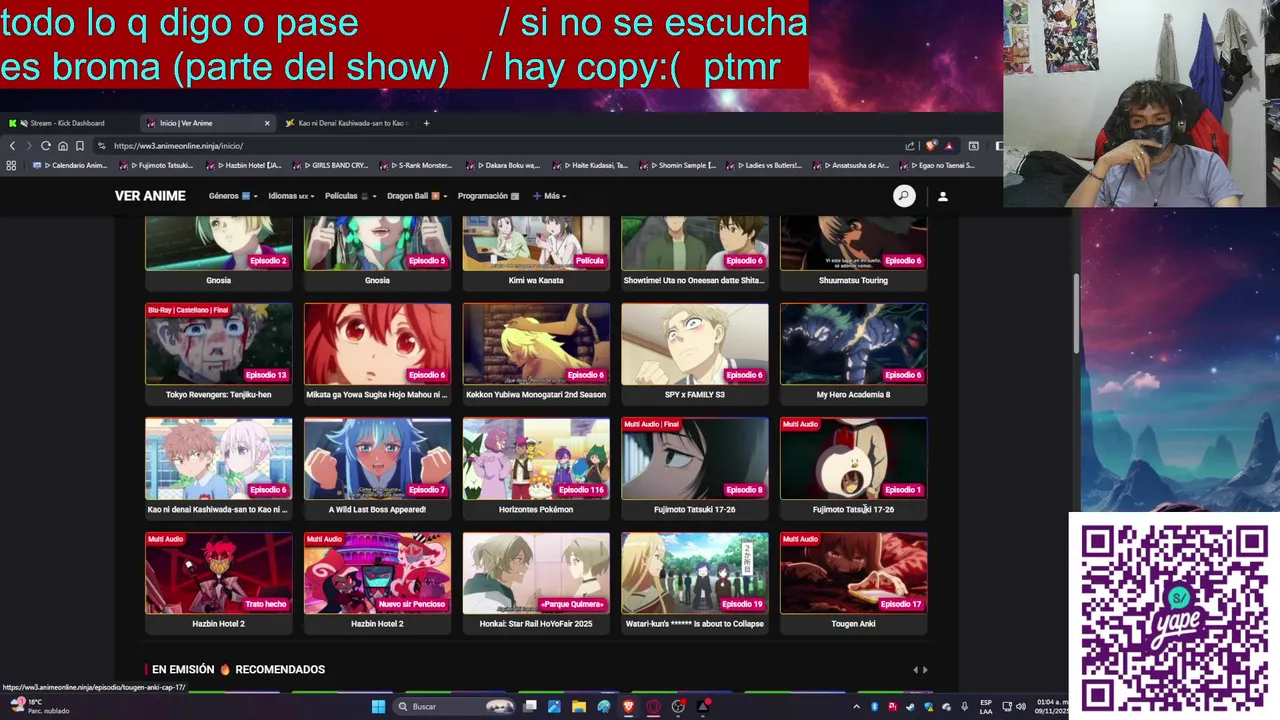Open Hazbin Hotel 2 'Nuevo sir Pencioso' thumbnail
Image resolution: width=1280 pixels, height=720 pixels.
click(x=377, y=573)
